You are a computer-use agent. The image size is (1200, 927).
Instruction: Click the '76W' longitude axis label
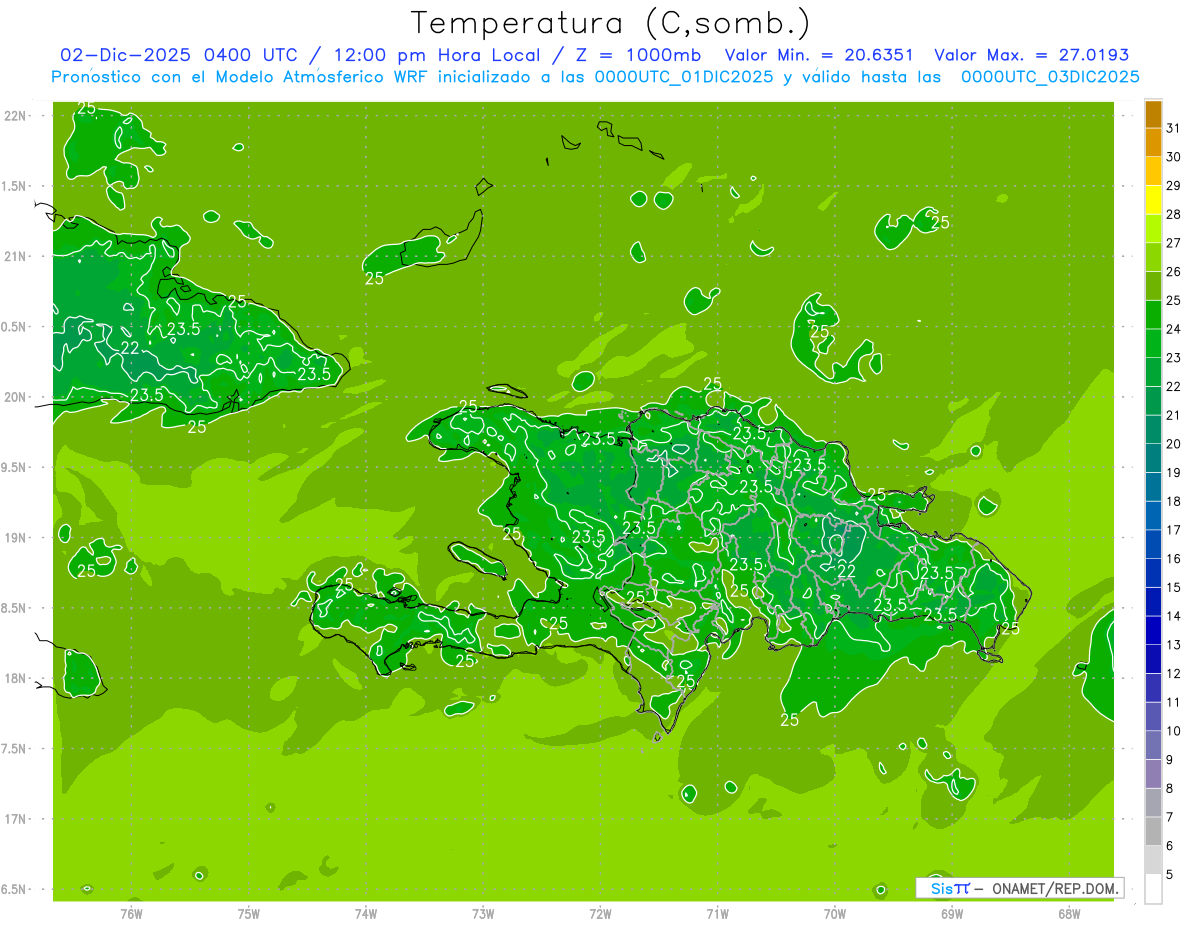click(131, 913)
